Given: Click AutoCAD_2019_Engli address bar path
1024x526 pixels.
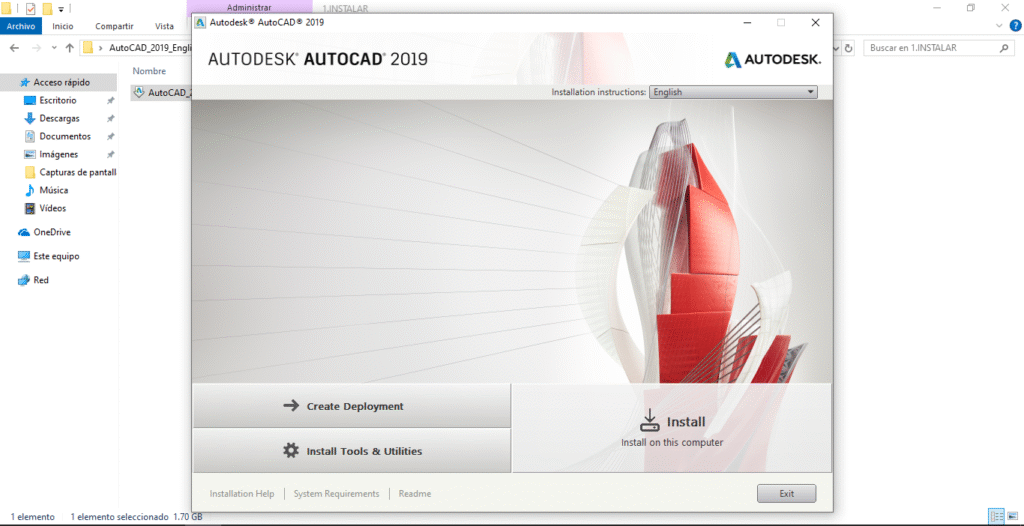Looking at the screenshot, I should click(x=150, y=48).
